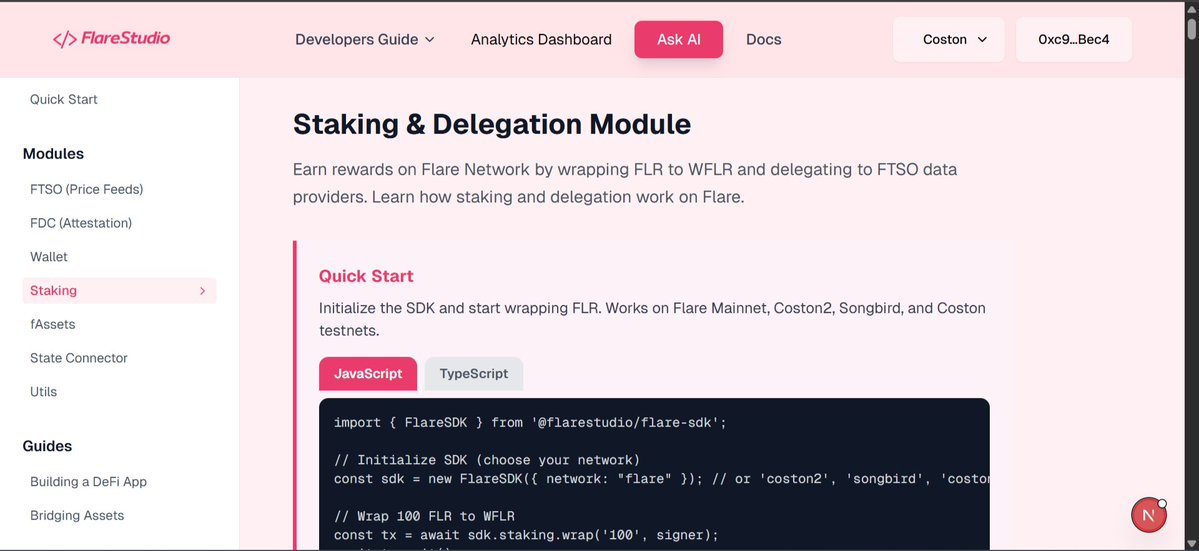The image size is (1199, 551).
Task: Open the Building a DeFi App guide
Action: click(89, 481)
